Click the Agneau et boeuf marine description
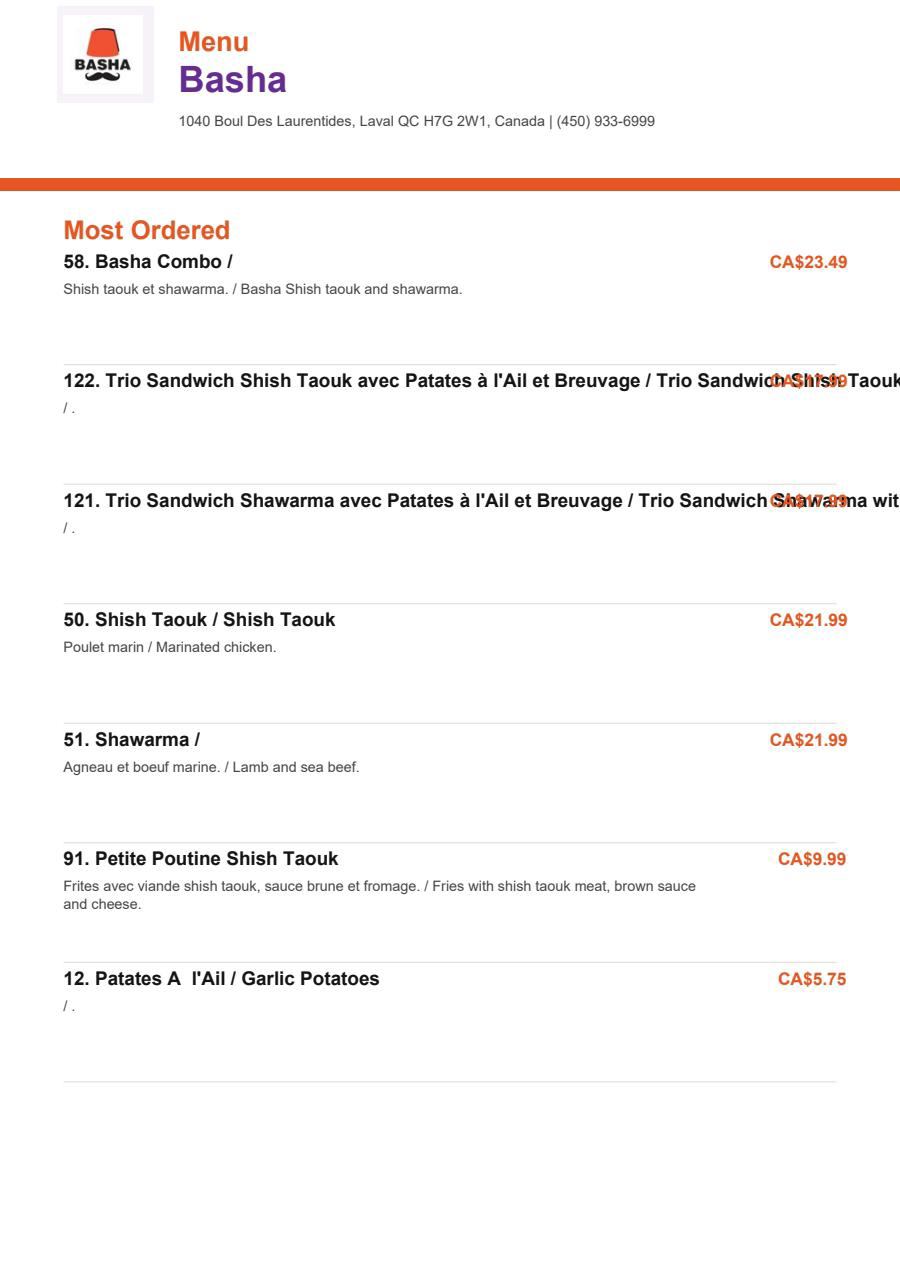Image resolution: width=900 pixels, height=1273 pixels. (211, 767)
